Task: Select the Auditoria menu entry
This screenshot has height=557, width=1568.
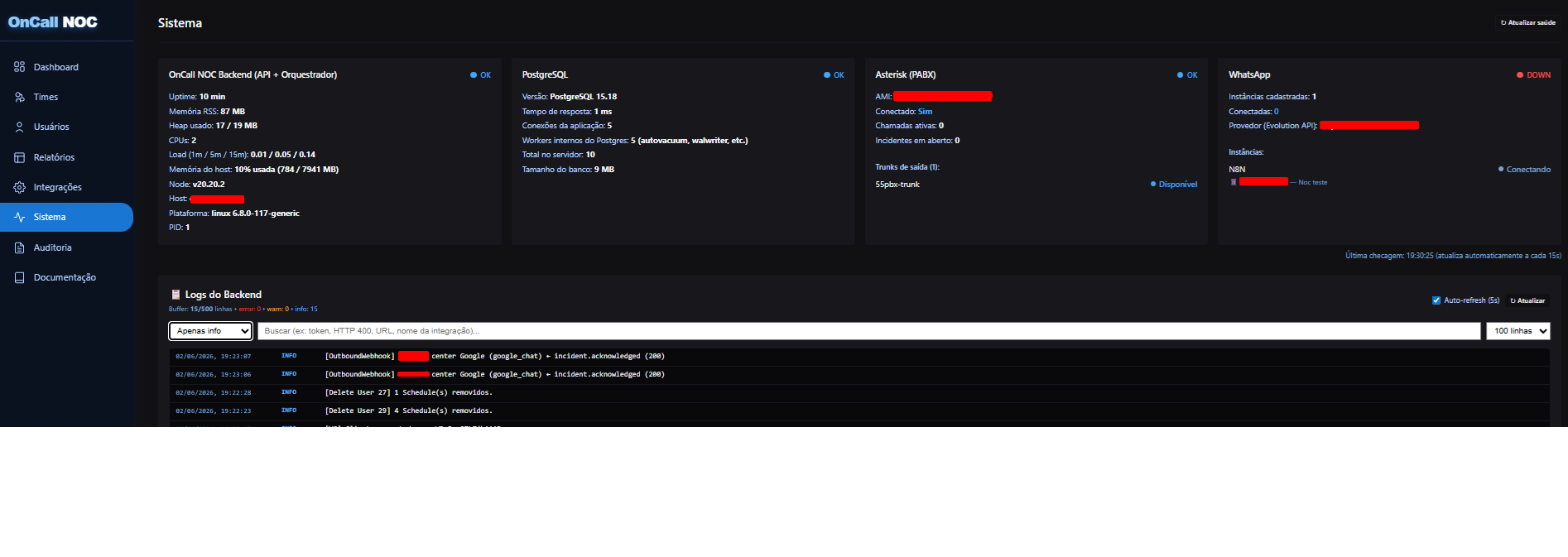Action: click(66, 247)
